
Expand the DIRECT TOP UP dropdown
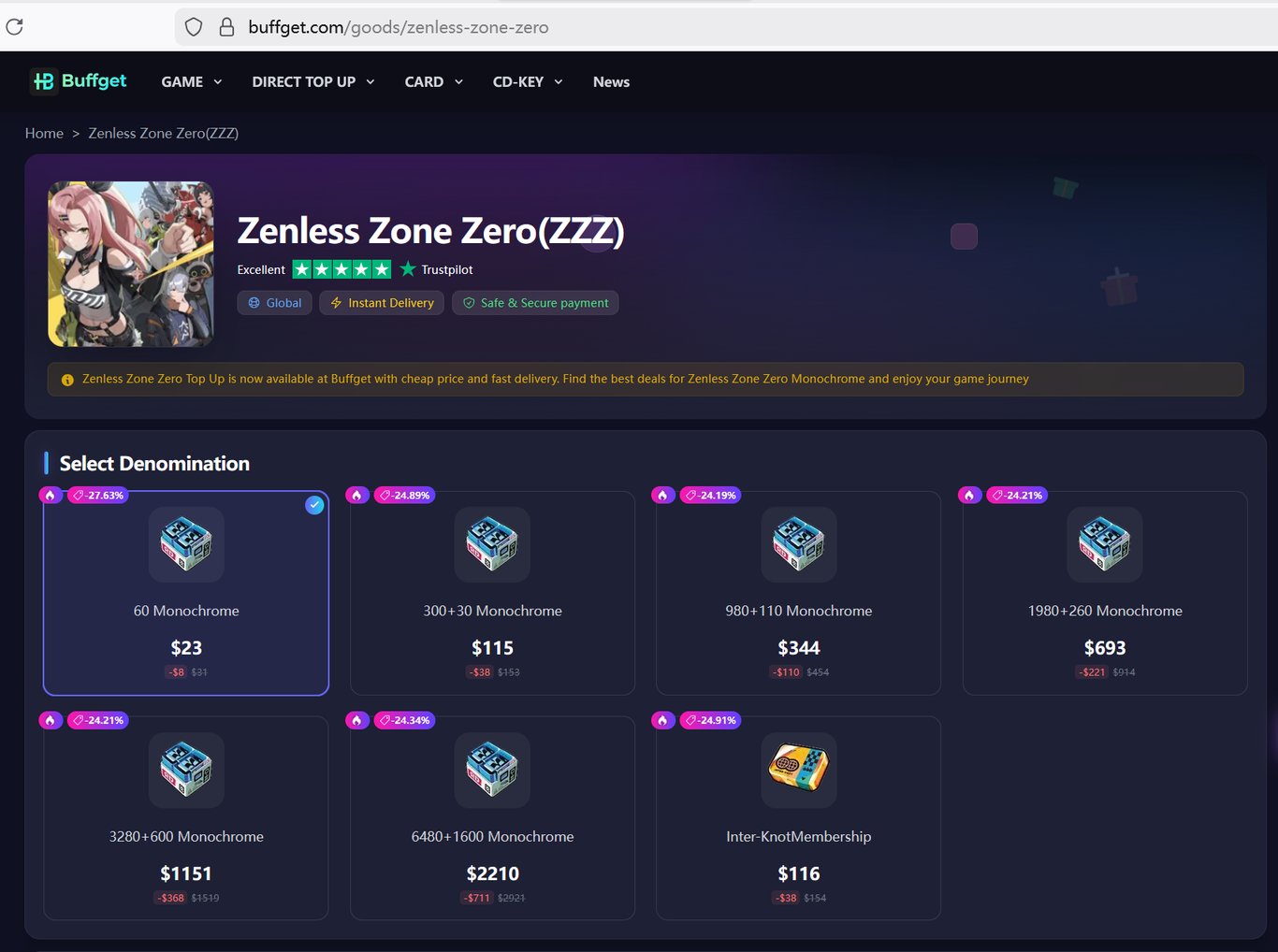[313, 82]
